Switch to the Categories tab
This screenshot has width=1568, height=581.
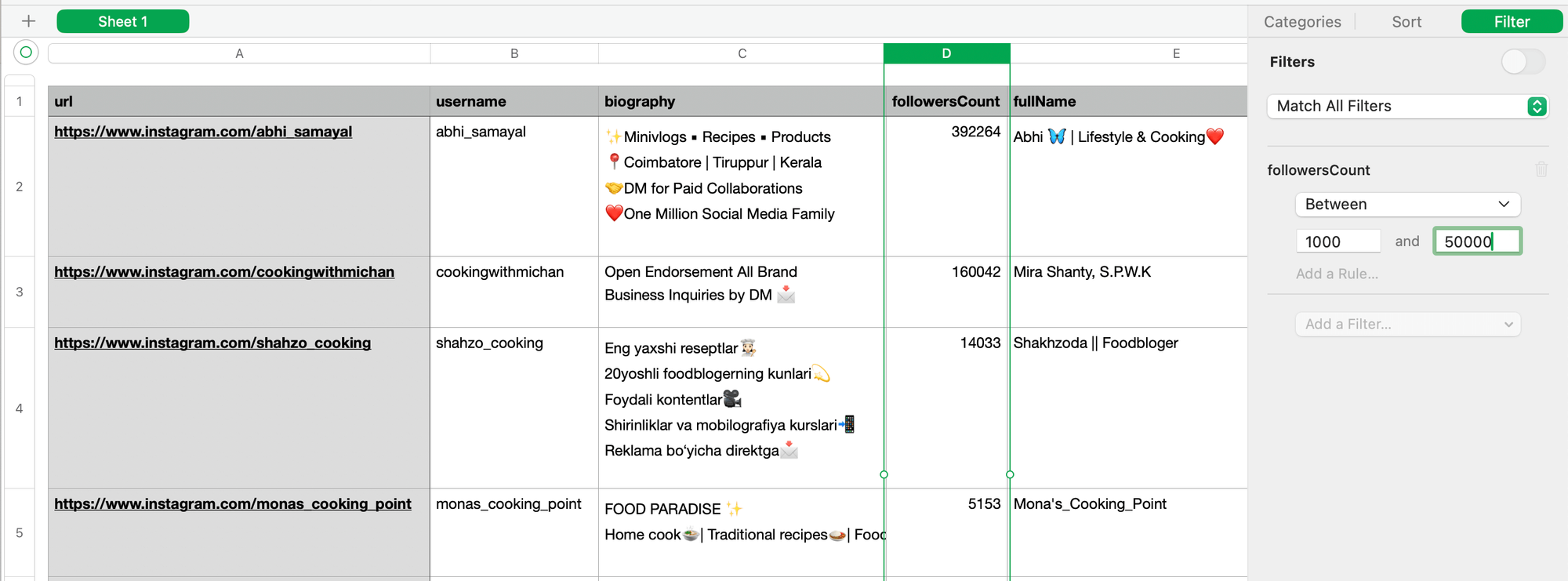click(x=1301, y=22)
